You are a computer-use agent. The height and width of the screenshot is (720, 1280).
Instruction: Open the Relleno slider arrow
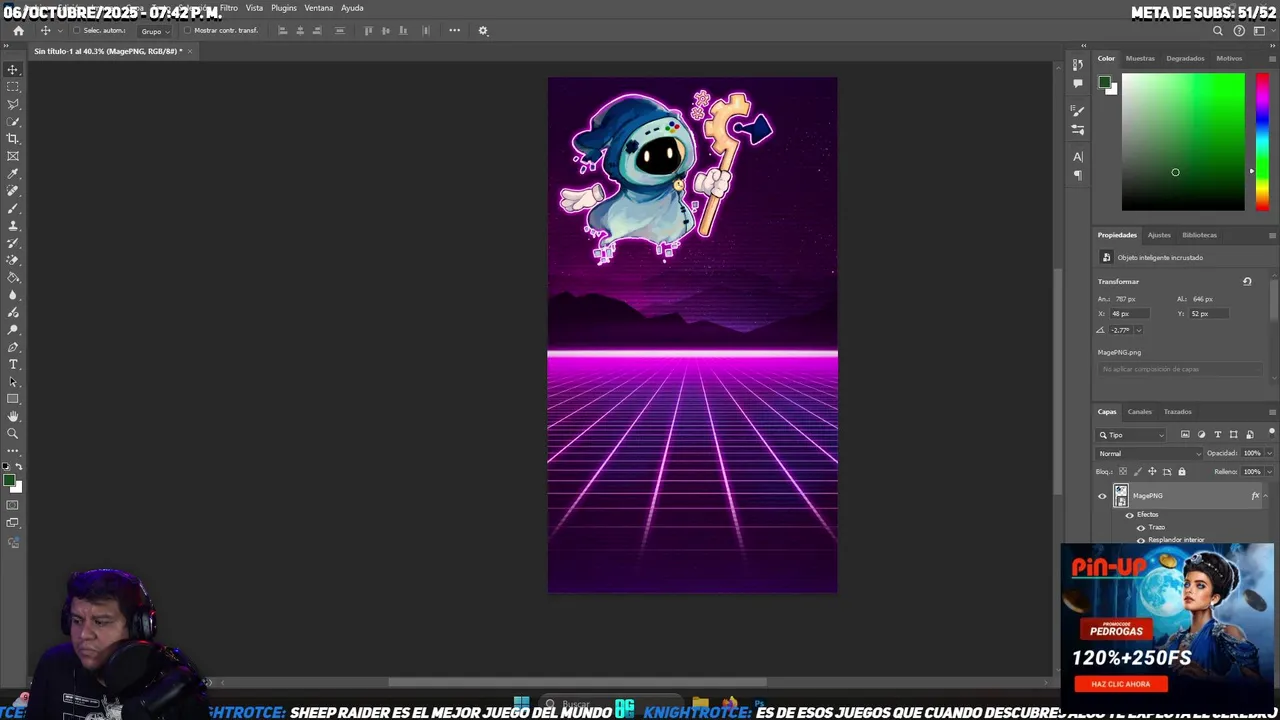point(1269,472)
